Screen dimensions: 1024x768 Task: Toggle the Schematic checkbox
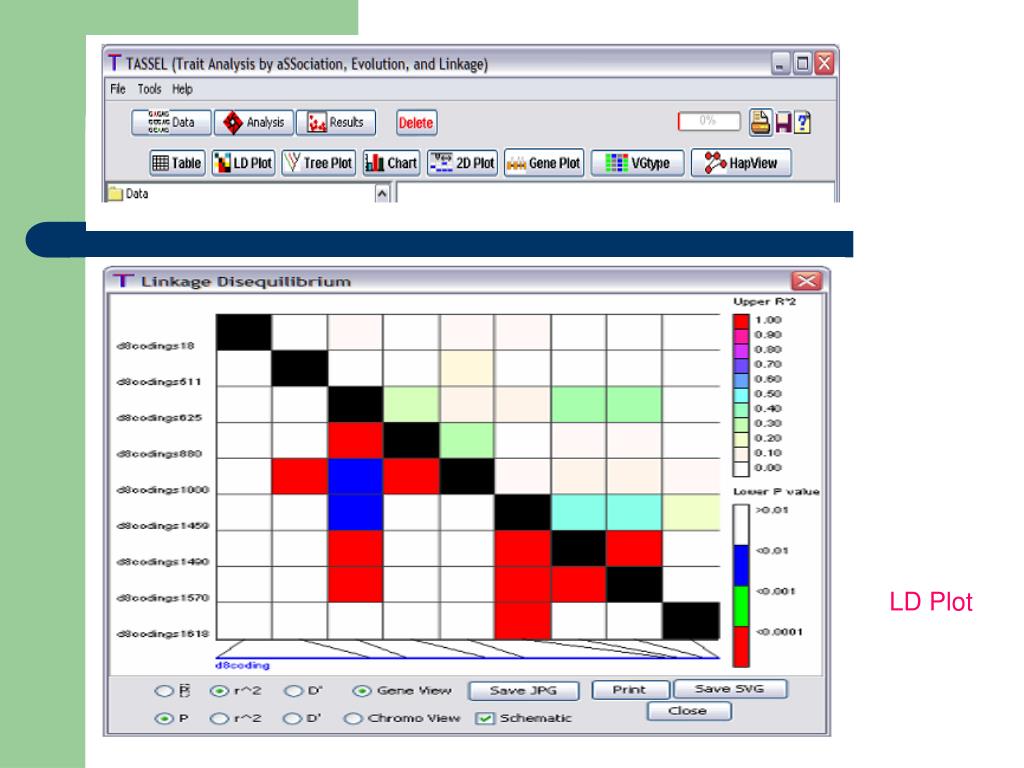pos(485,718)
